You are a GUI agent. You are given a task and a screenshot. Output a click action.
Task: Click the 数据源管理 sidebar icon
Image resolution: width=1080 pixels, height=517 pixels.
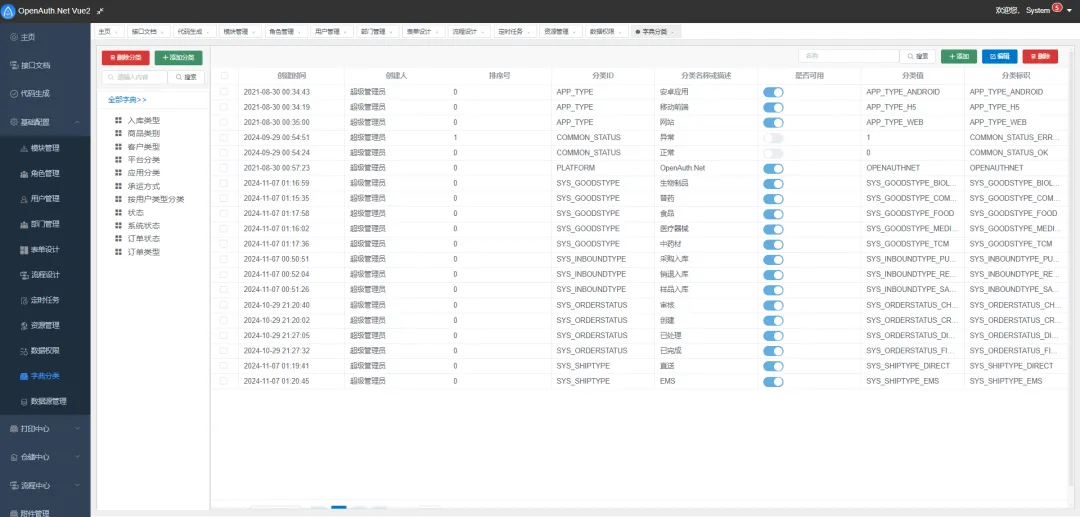click(x=24, y=401)
